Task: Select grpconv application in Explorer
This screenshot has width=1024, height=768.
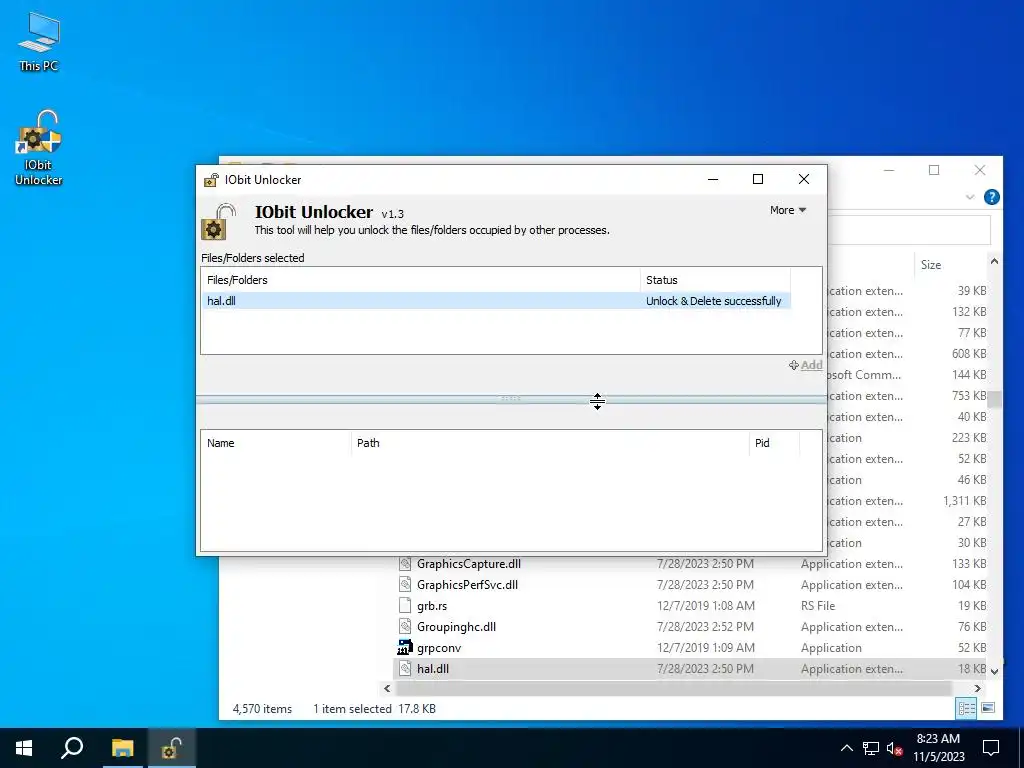Action: tap(439, 648)
